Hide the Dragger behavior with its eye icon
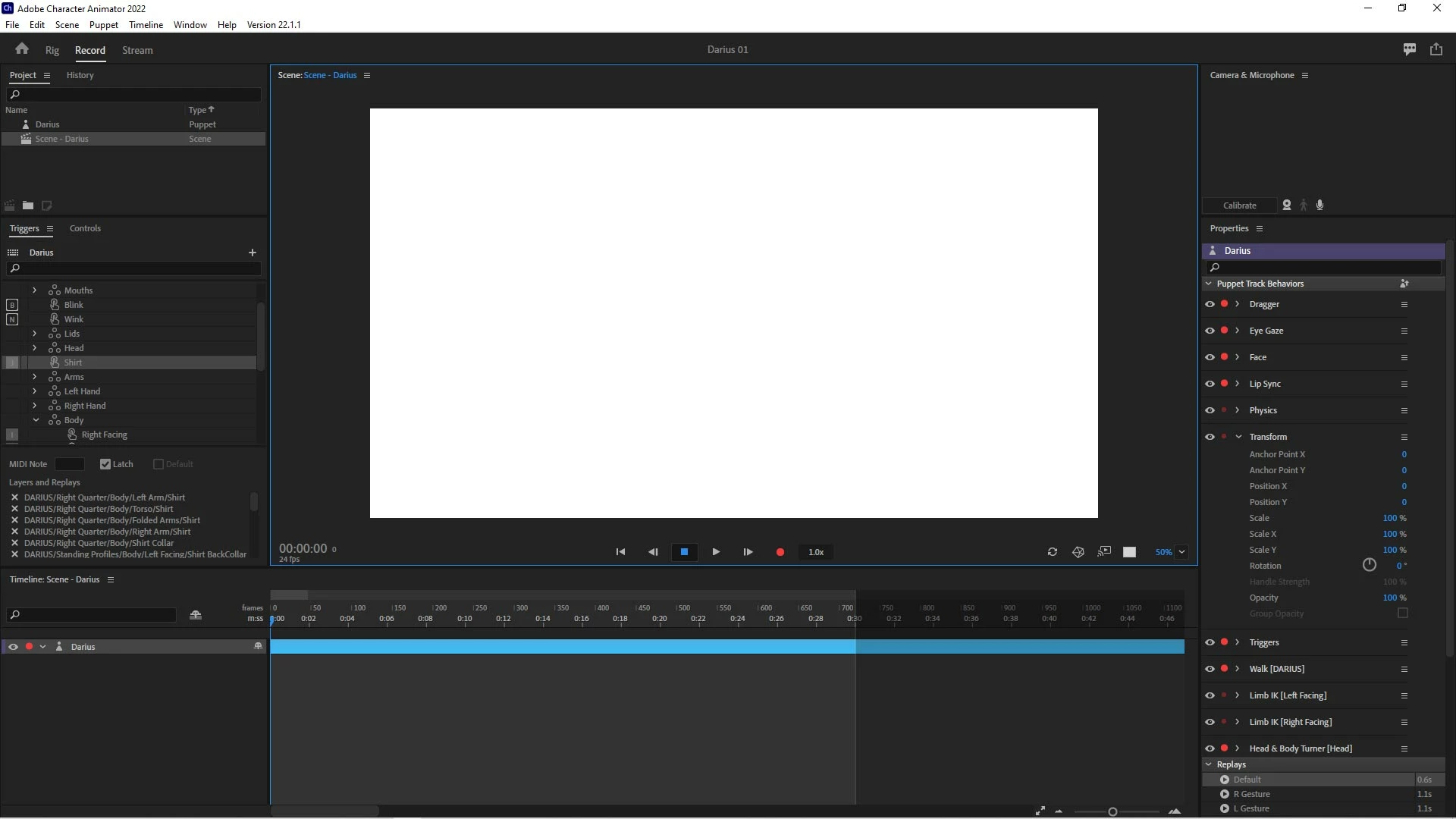Image resolution: width=1456 pixels, height=819 pixels. click(x=1210, y=304)
